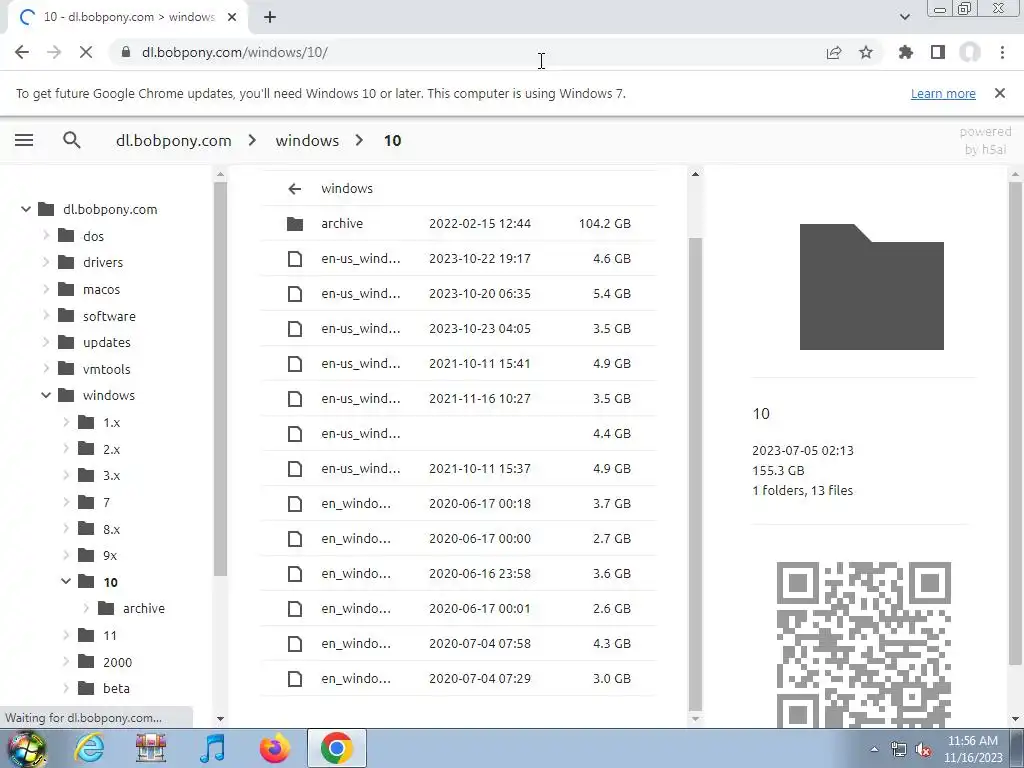Viewport: 1024px width, 768px height.
Task: Open the 4.4 GB en-us_wind file
Action: click(x=458, y=434)
